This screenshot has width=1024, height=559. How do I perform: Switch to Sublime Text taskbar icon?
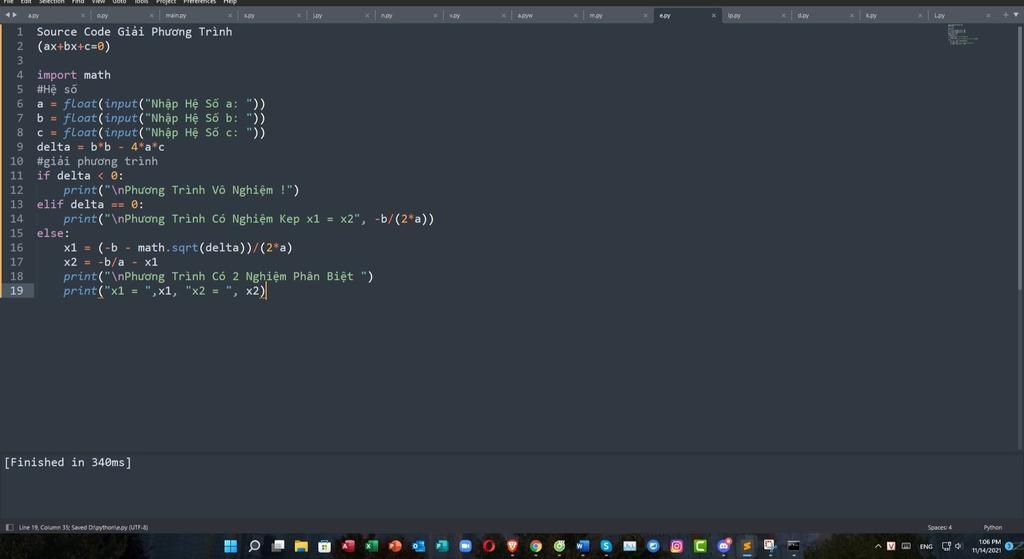click(747, 546)
